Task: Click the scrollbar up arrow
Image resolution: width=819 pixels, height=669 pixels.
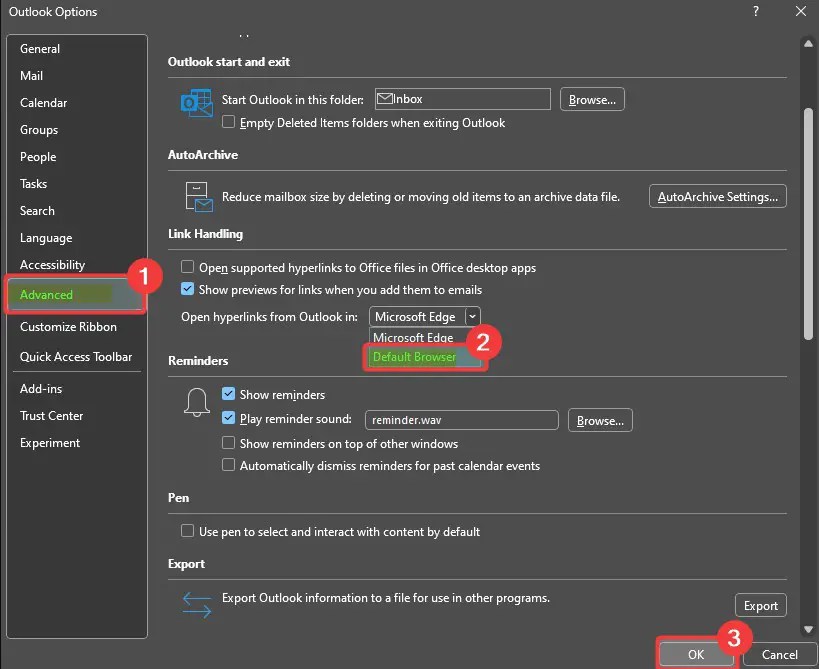Action: click(x=808, y=43)
